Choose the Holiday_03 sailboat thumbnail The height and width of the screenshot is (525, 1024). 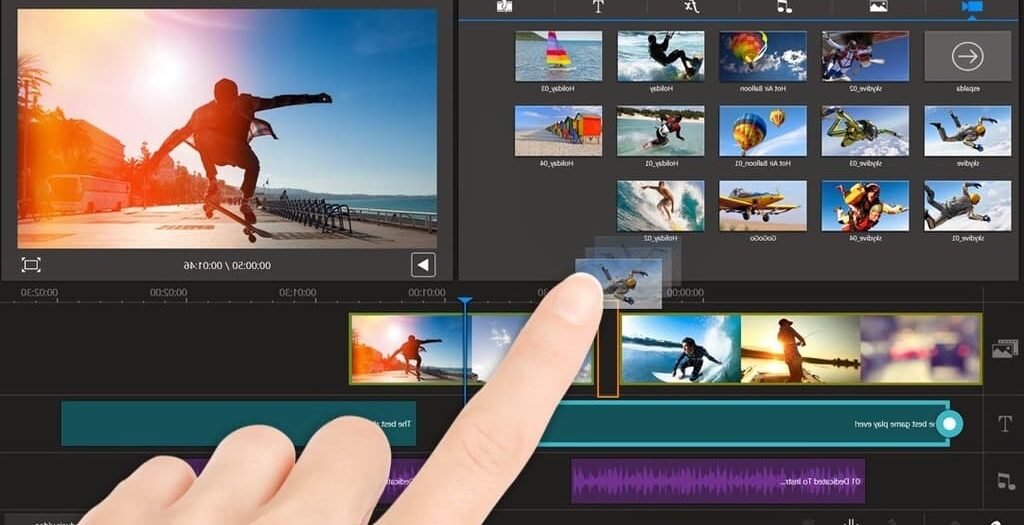(558, 56)
